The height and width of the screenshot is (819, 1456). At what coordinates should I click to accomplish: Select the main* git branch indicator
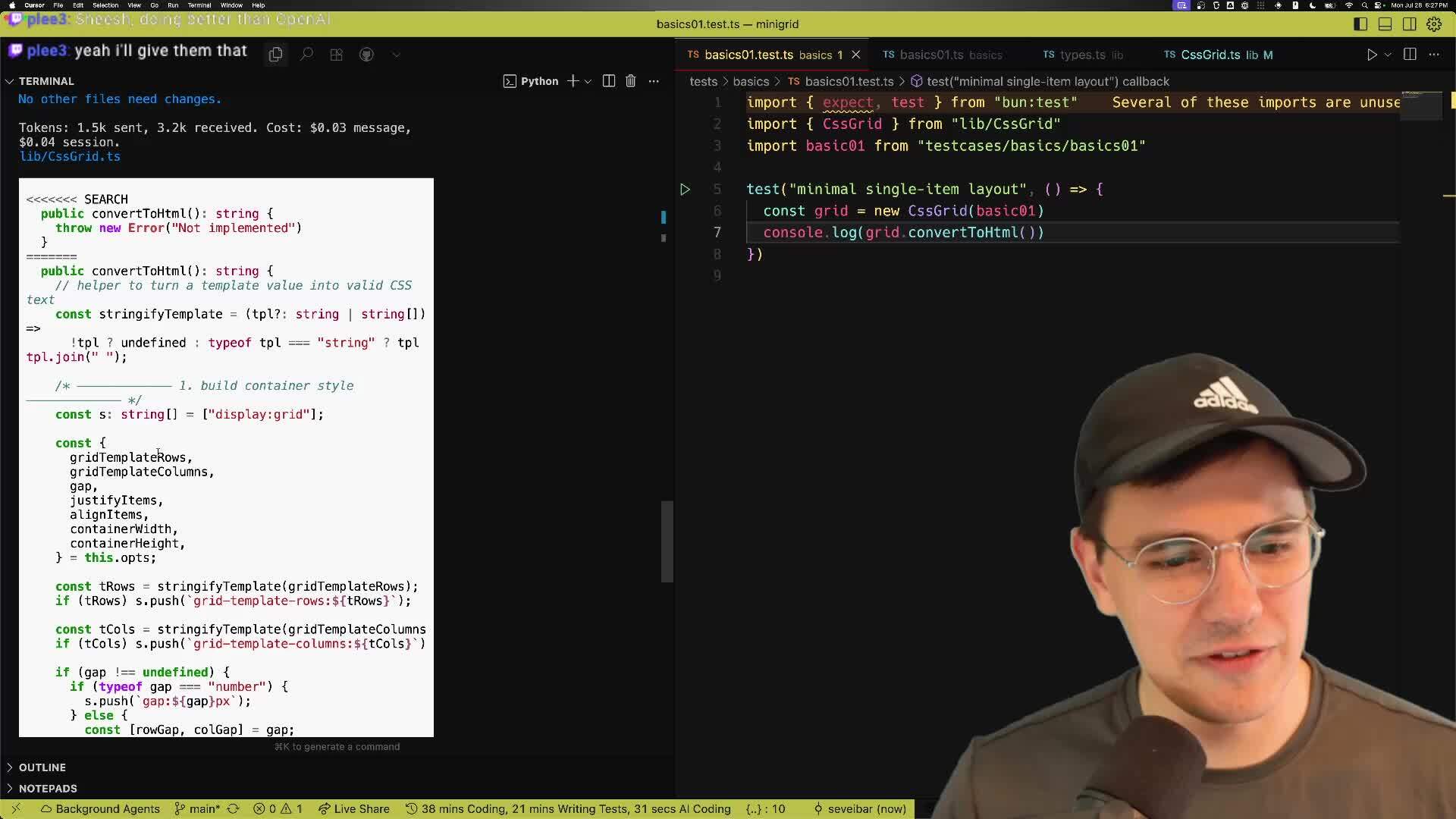click(197, 809)
